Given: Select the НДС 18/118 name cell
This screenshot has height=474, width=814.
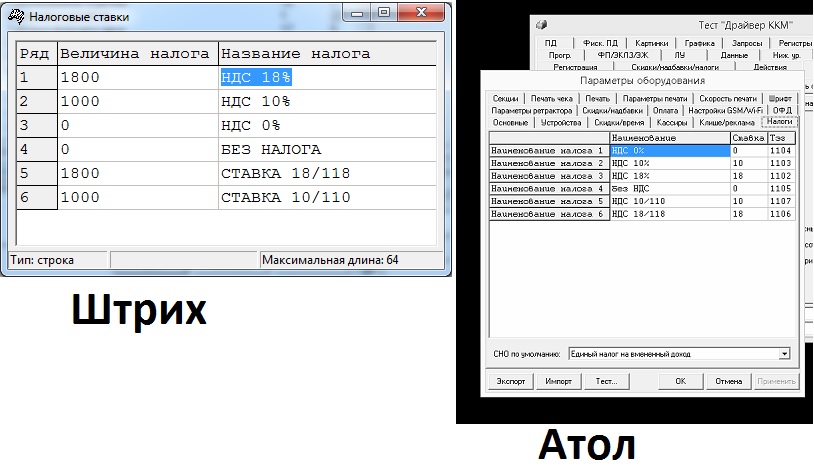Looking at the screenshot, I should (670, 214).
